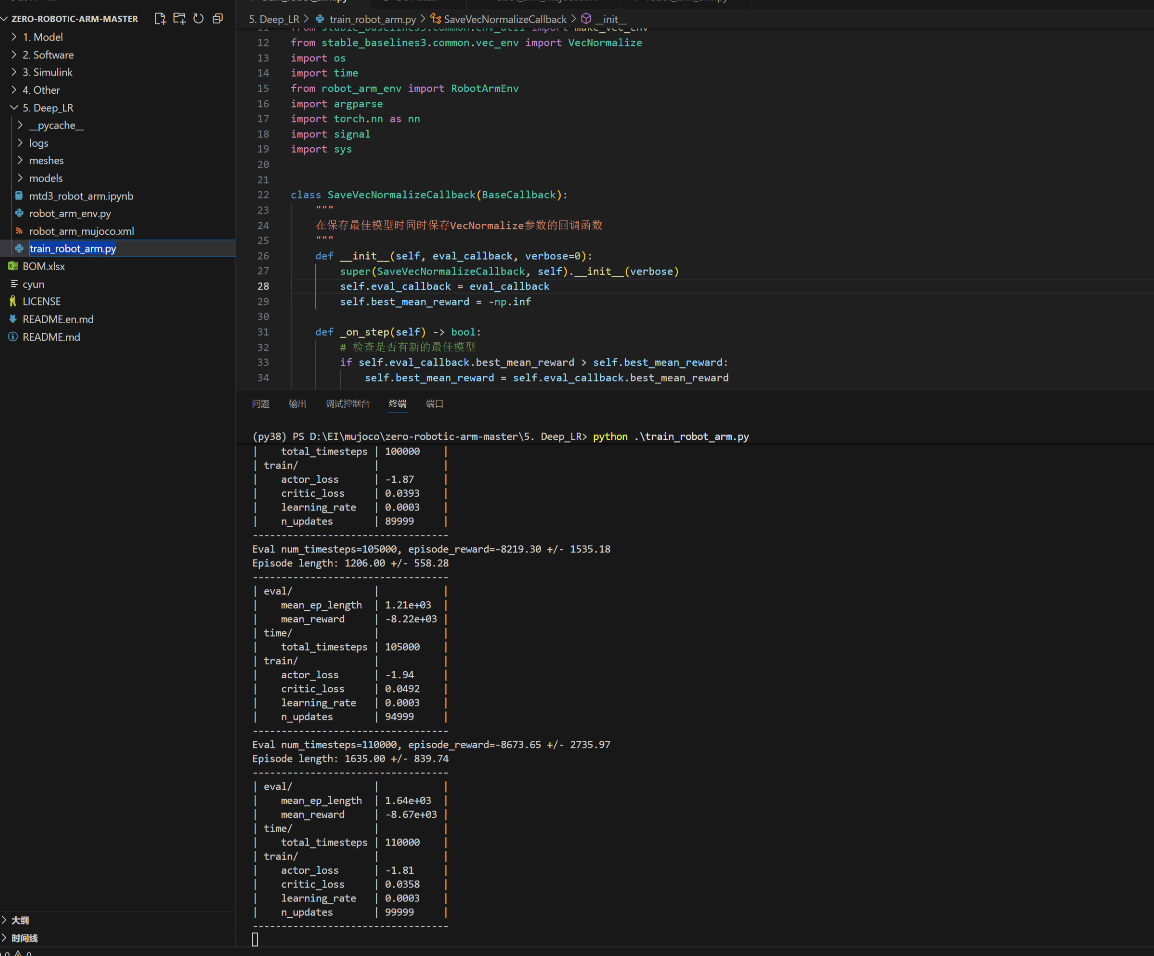Click the class symbol icon in breadcrumb

click(x=436, y=19)
